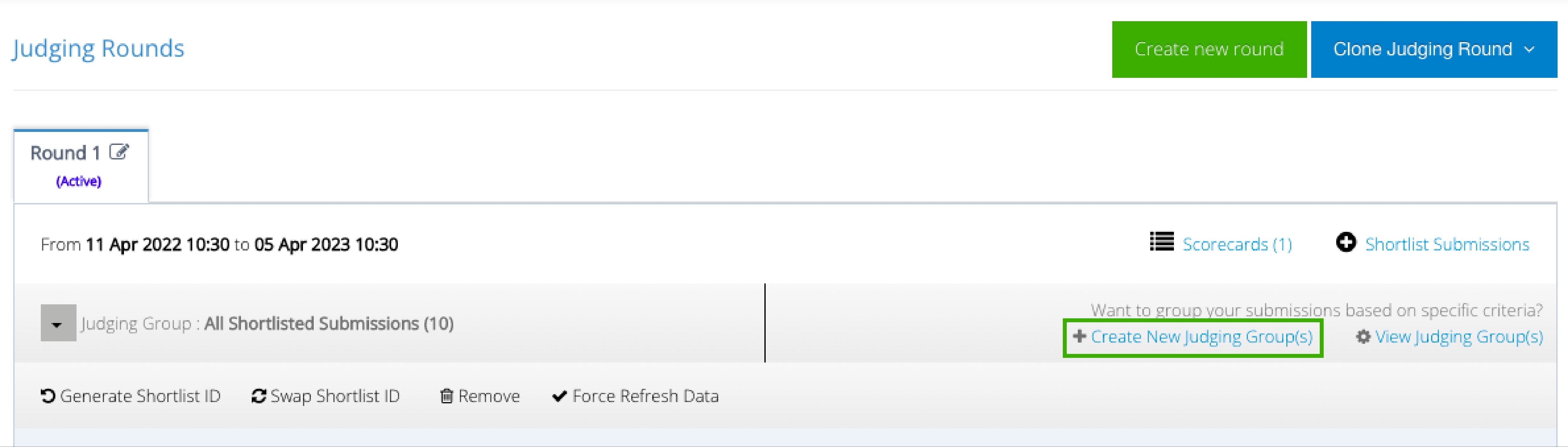The width and height of the screenshot is (1568, 447).
Task: Click the Judging Rounds page heading
Action: tap(98, 48)
